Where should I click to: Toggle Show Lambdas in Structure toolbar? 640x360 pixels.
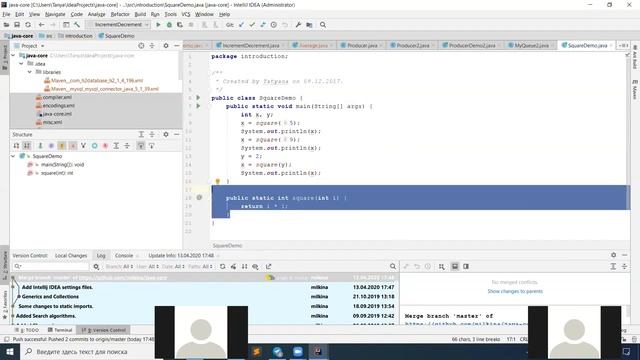105,146
